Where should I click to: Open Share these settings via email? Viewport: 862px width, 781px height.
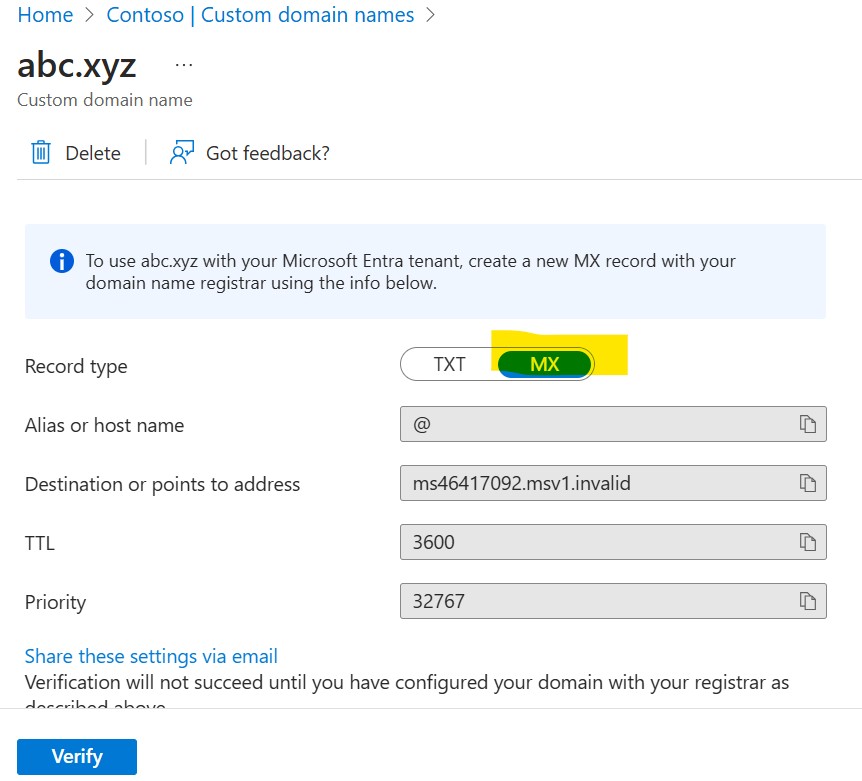151,656
